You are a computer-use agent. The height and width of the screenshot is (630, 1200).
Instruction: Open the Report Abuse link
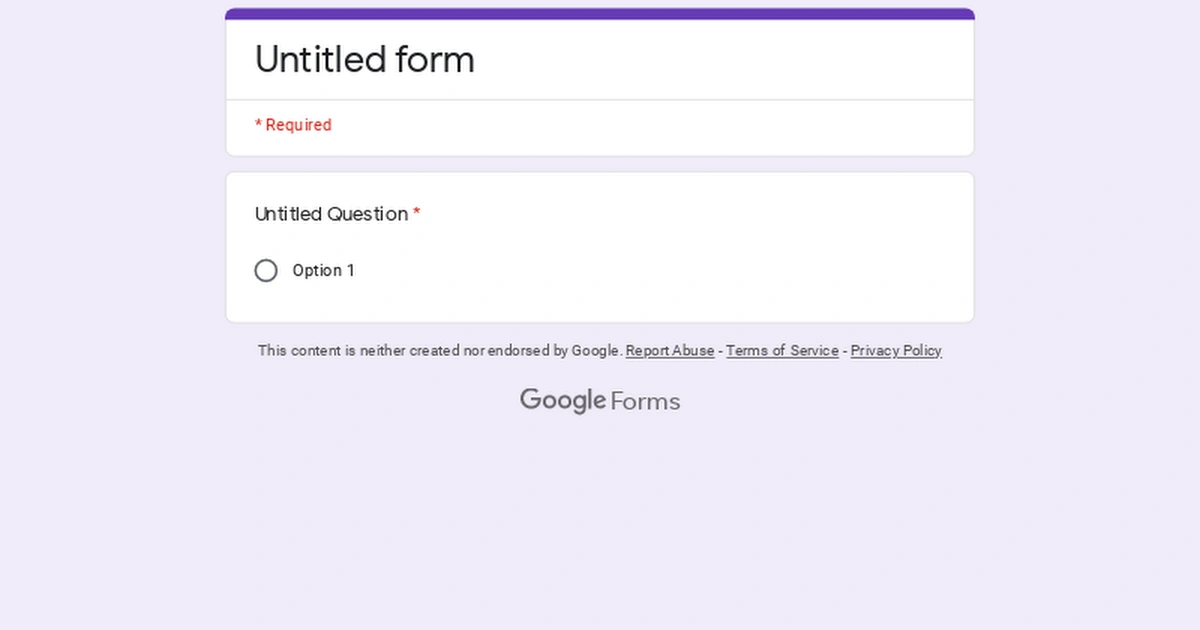669,351
